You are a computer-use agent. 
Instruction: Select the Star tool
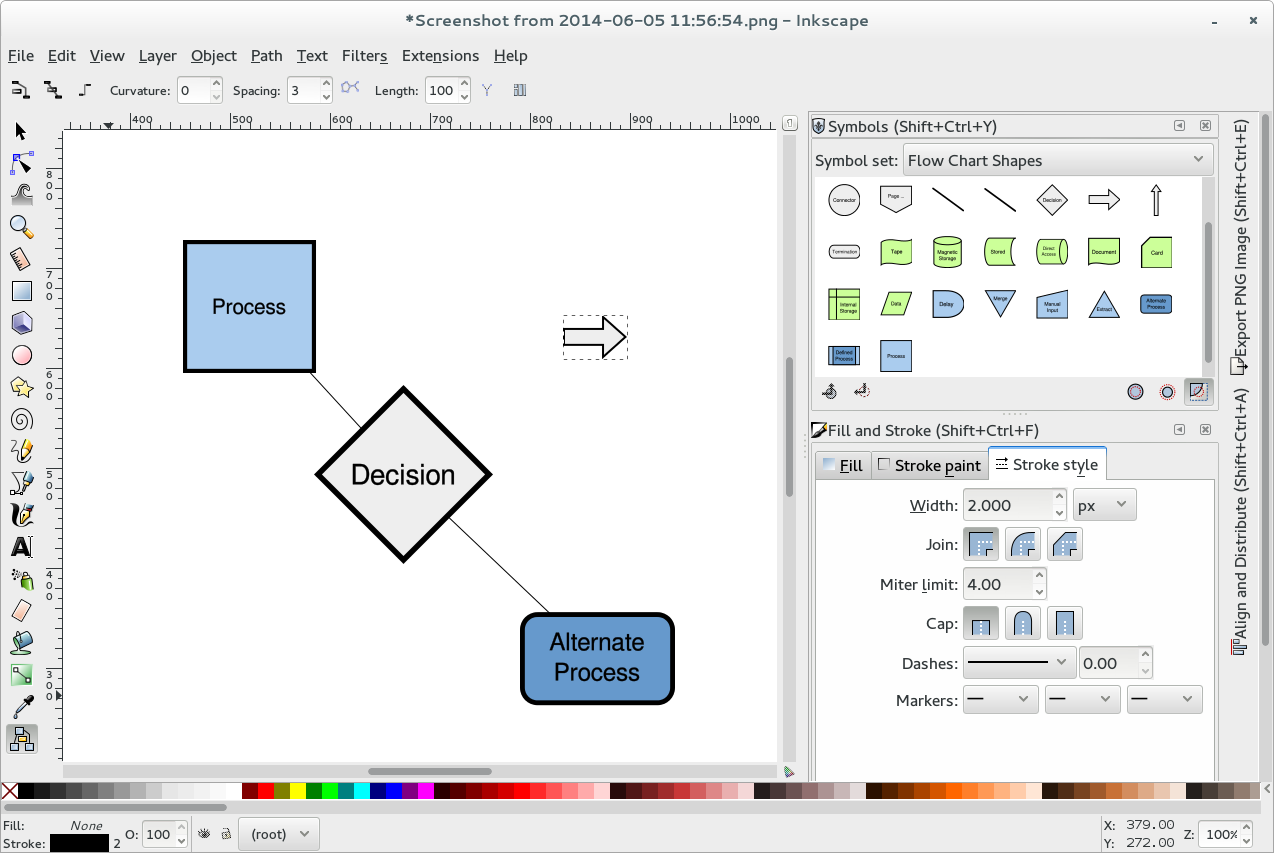(21, 387)
